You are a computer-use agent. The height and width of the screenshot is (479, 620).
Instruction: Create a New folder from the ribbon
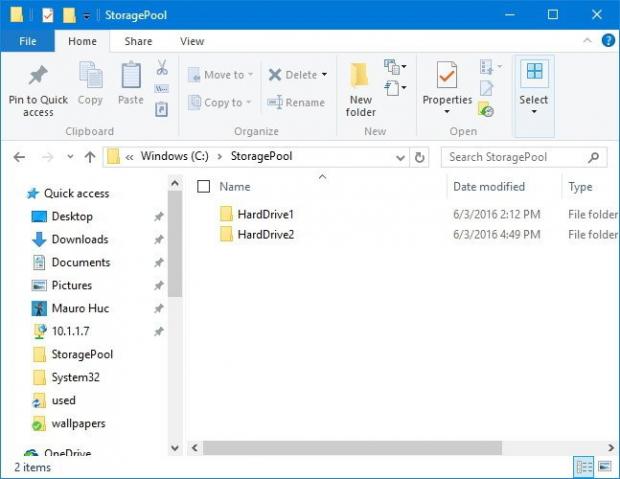click(x=361, y=89)
